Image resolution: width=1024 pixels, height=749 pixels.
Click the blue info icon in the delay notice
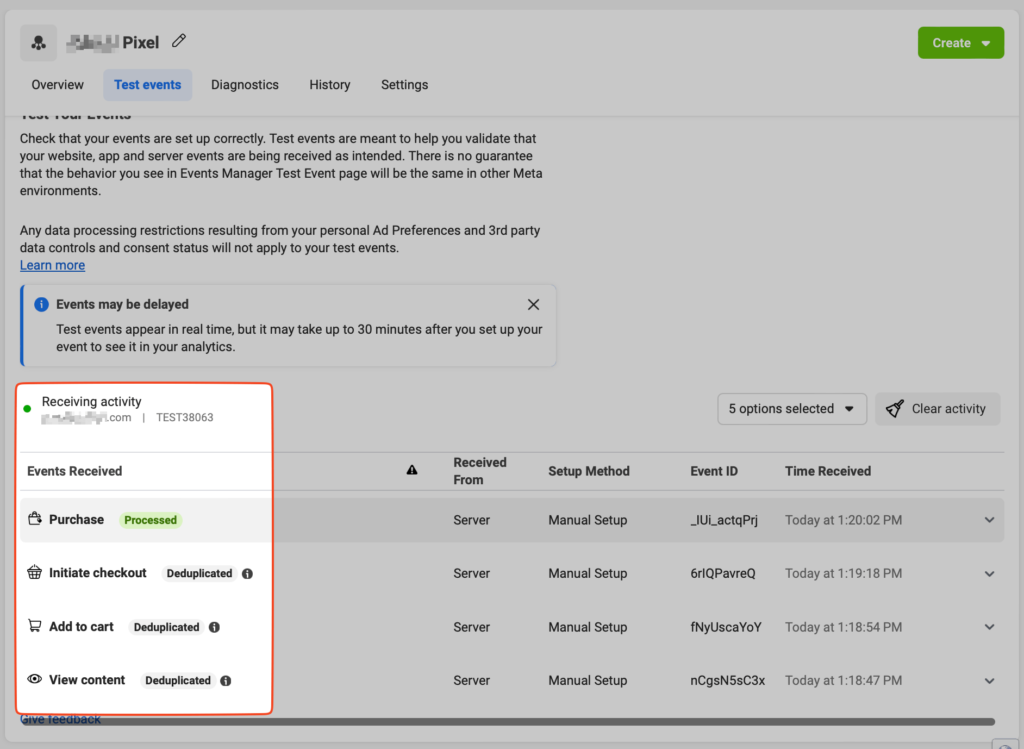point(41,304)
